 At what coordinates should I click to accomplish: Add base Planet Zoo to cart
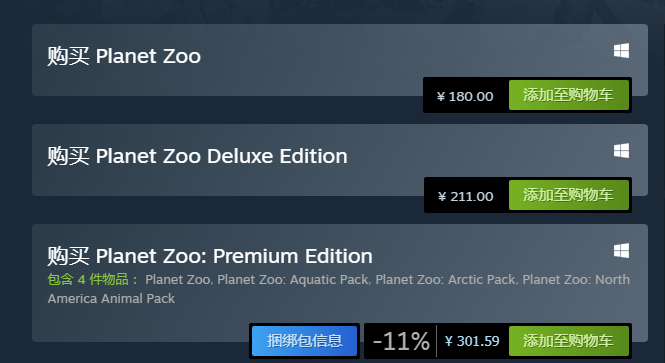click(569, 95)
